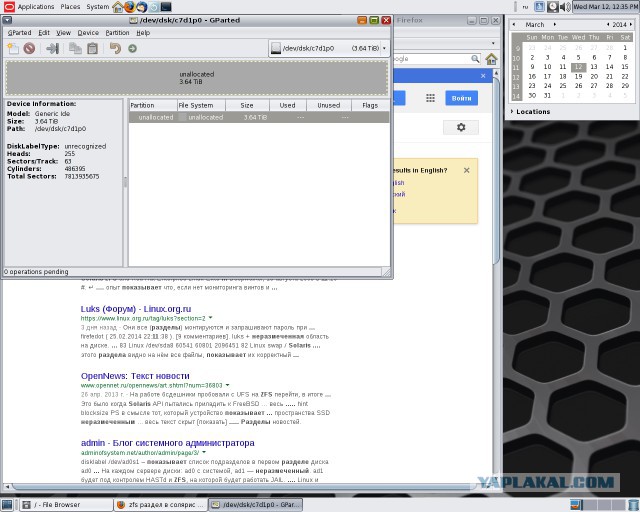Viewport: 640px width, 512px height.
Task: Click the ru keyboard layout indicator
Action: (525, 7)
